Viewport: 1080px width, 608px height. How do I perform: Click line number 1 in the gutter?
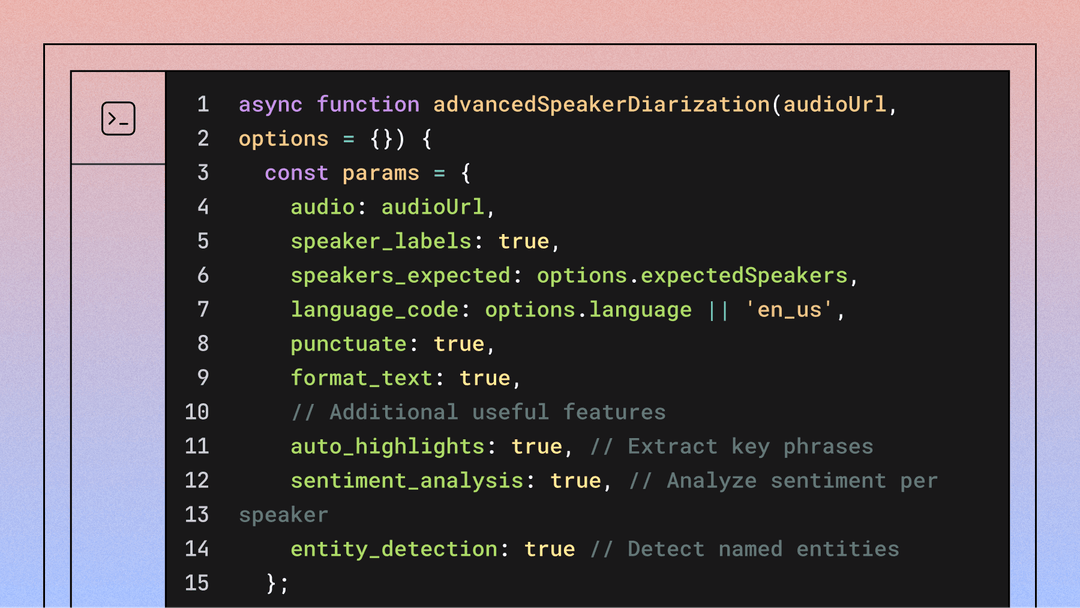[x=203, y=104]
